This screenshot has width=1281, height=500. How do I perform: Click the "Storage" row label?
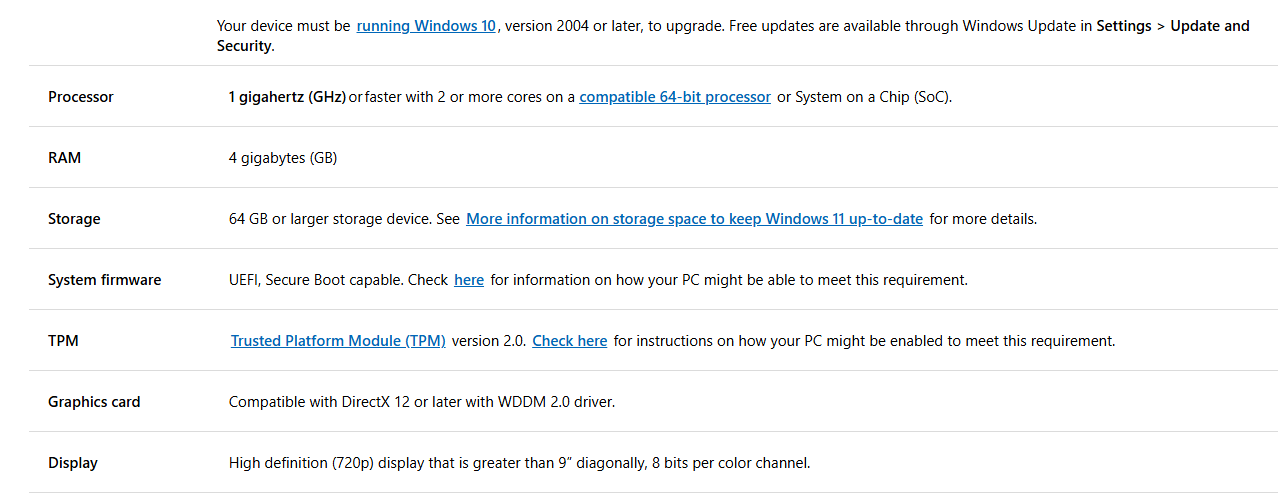tap(74, 219)
